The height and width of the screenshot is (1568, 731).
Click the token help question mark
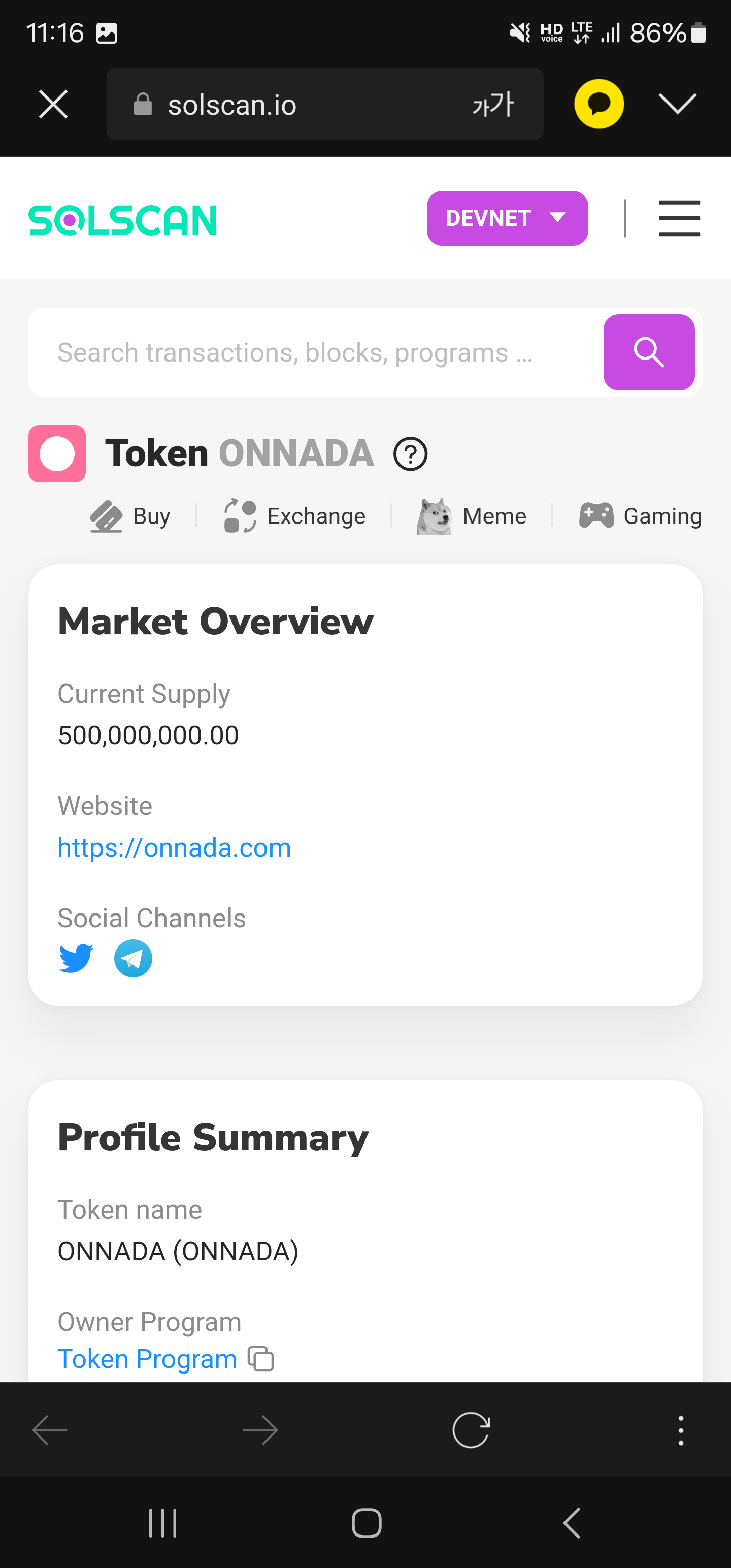pyautogui.click(x=410, y=454)
